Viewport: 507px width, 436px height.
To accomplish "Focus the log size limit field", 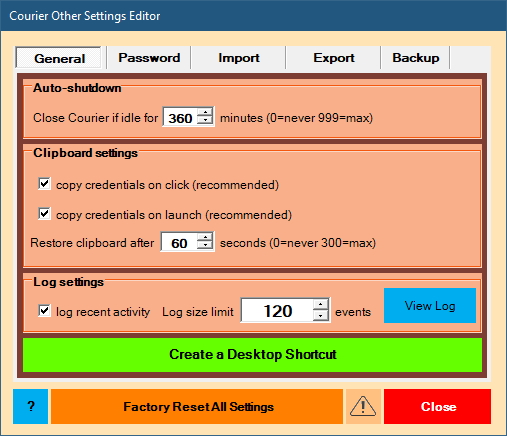I will coord(277,310).
